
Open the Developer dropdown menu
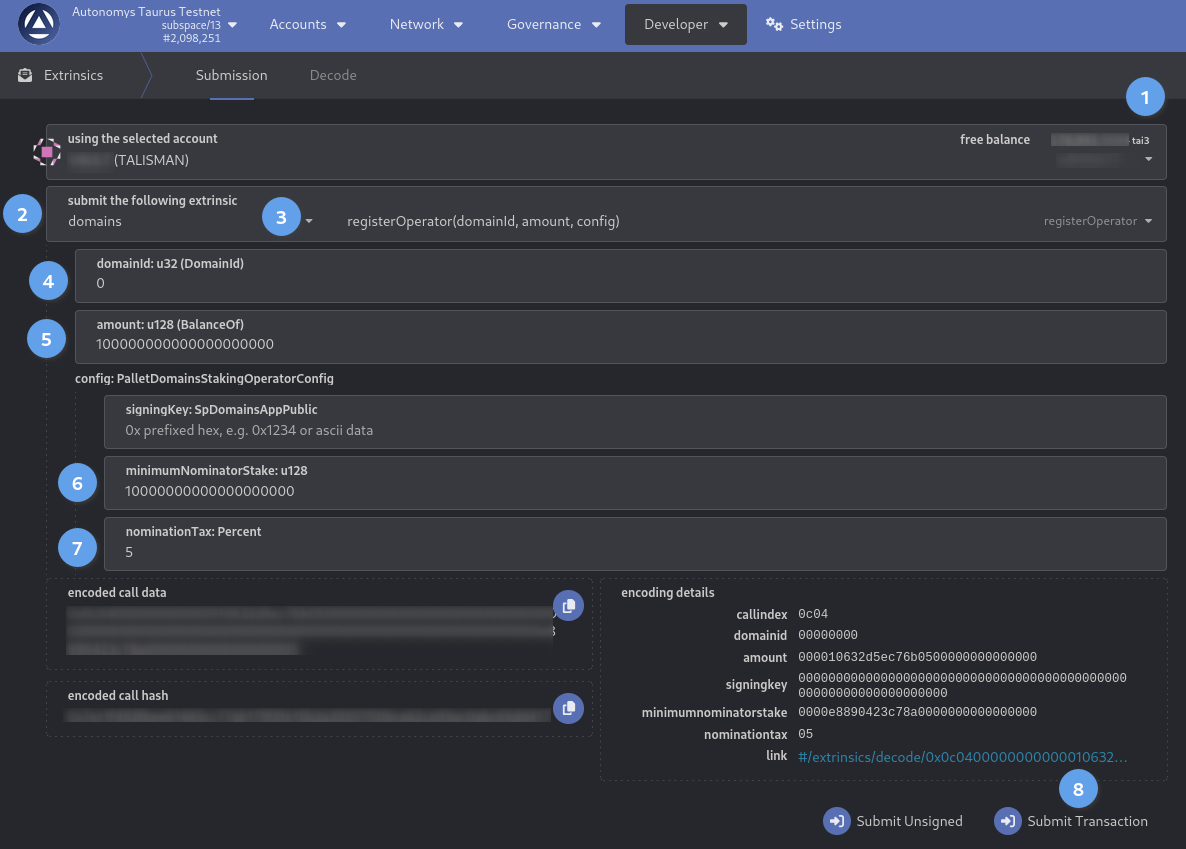(686, 24)
